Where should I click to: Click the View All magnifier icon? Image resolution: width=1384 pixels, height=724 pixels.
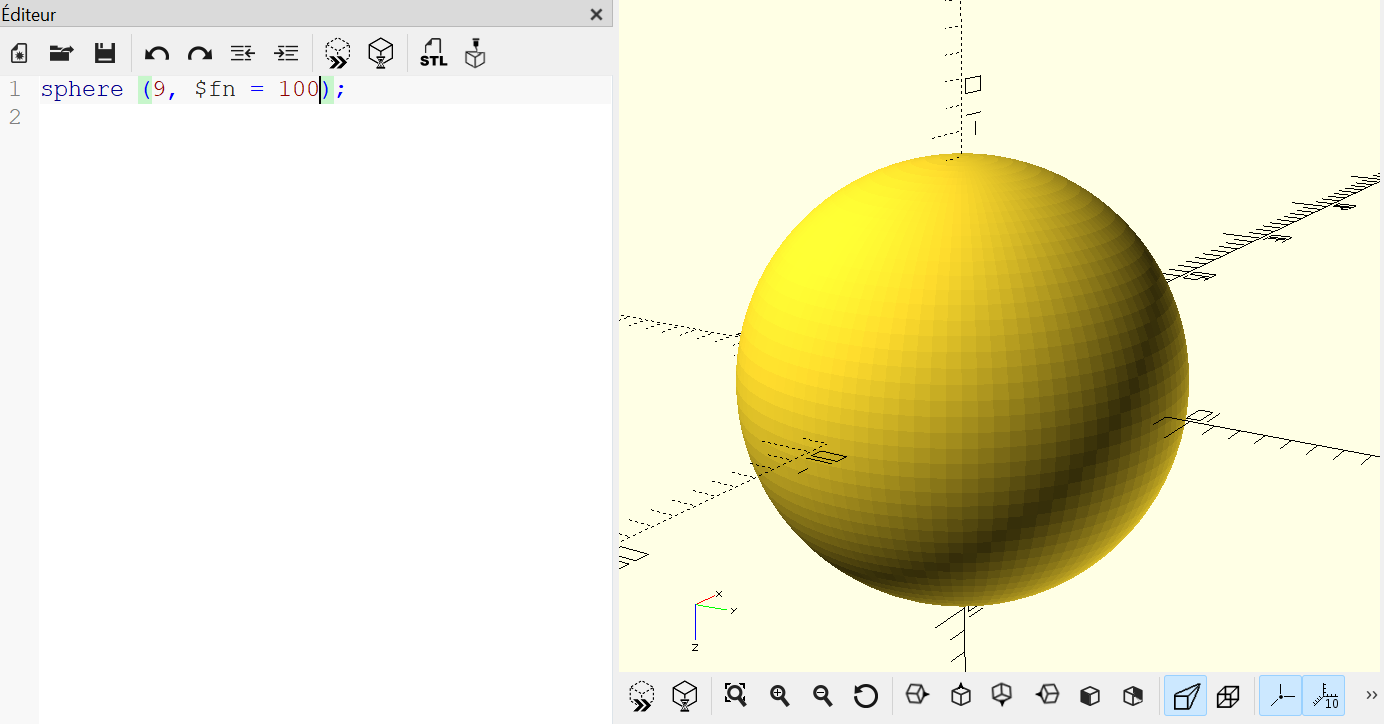coord(735,695)
